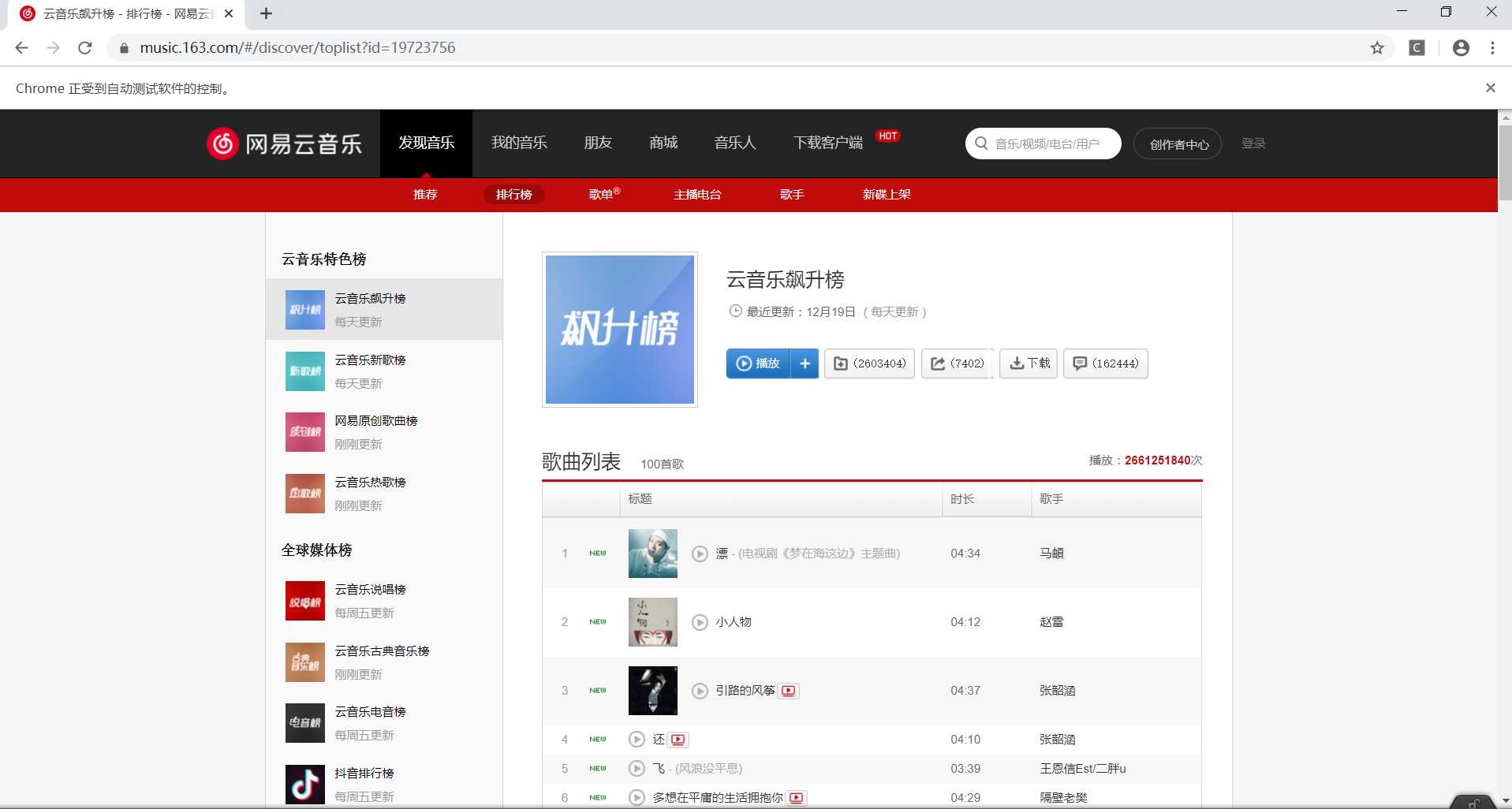Image resolution: width=1512 pixels, height=809 pixels.
Task: Open Chrome profile avatar icon
Action: click(x=1461, y=48)
